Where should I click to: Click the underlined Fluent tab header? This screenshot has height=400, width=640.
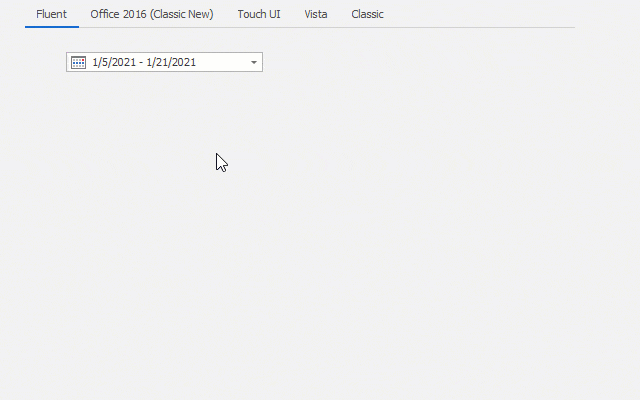[51, 14]
